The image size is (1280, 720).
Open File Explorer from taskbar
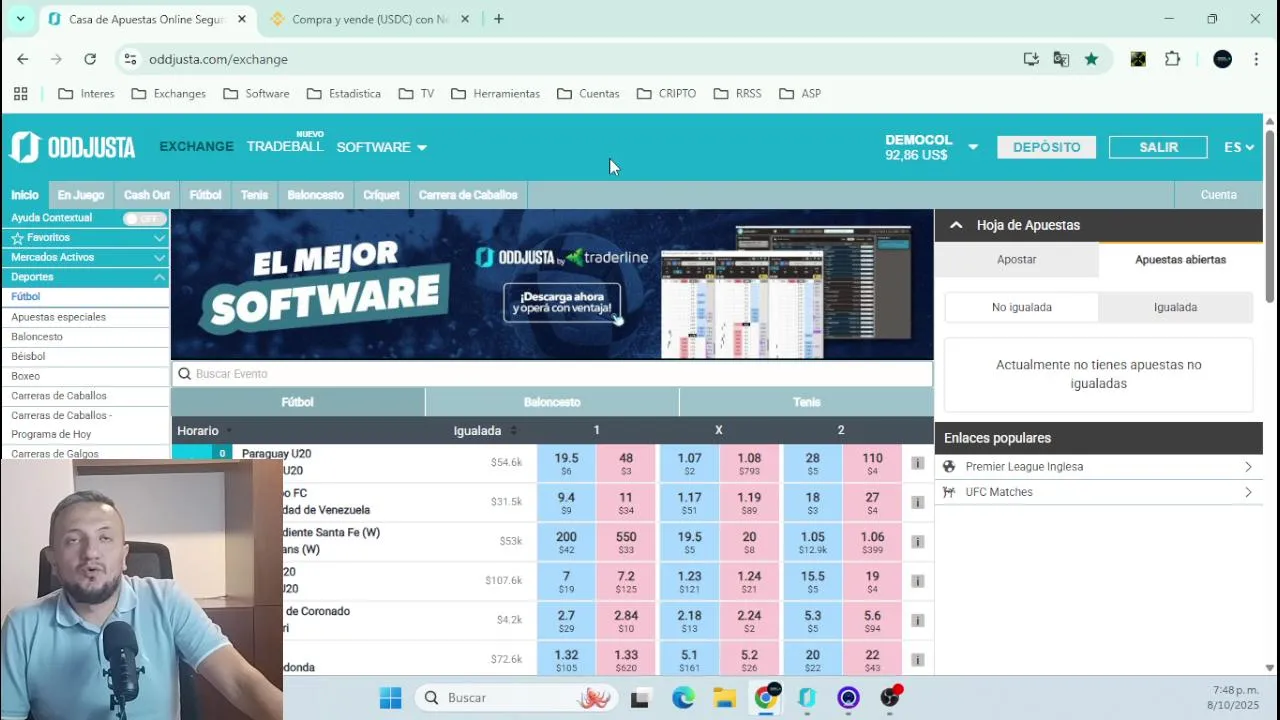(x=724, y=698)
